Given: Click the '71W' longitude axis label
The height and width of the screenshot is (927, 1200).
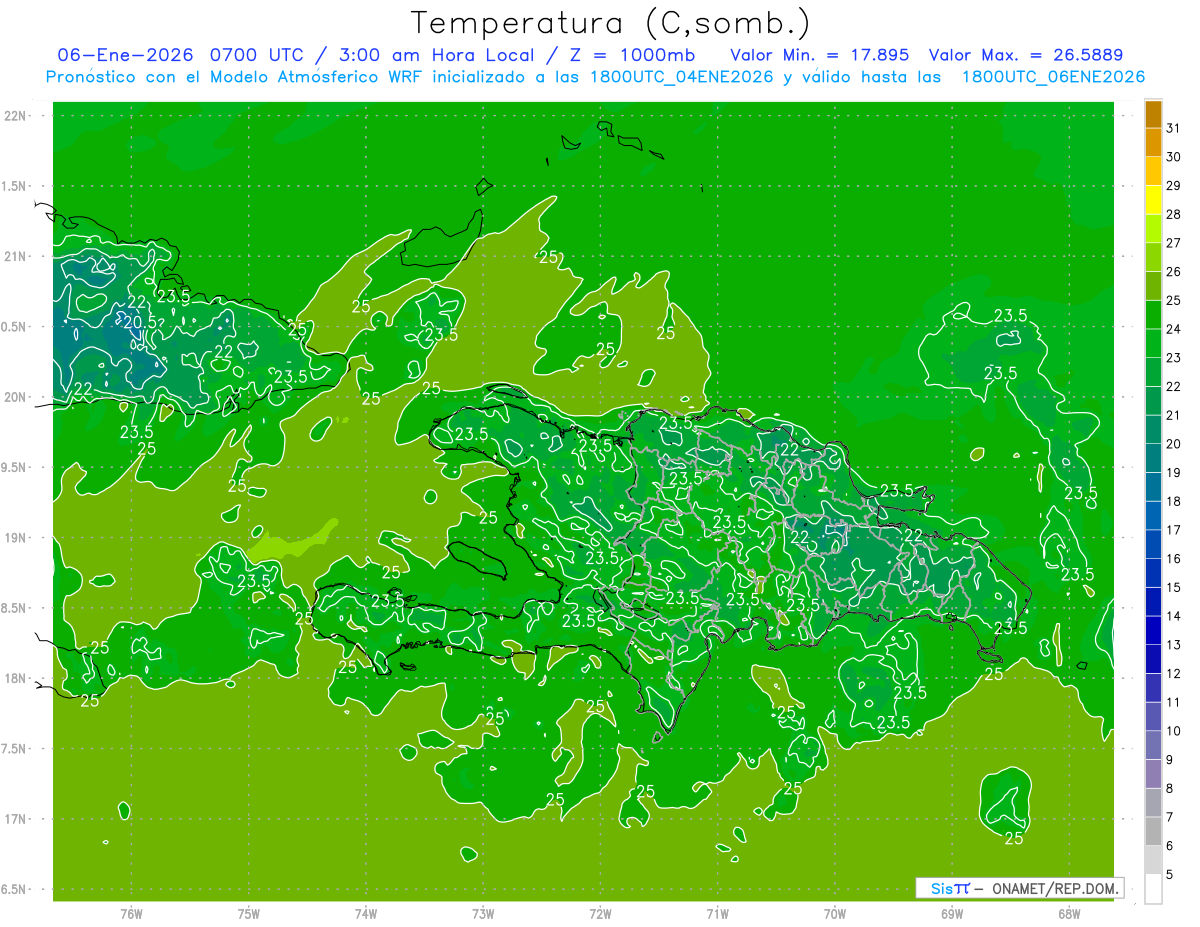Looking at the screenshot, I should point(717,914).
